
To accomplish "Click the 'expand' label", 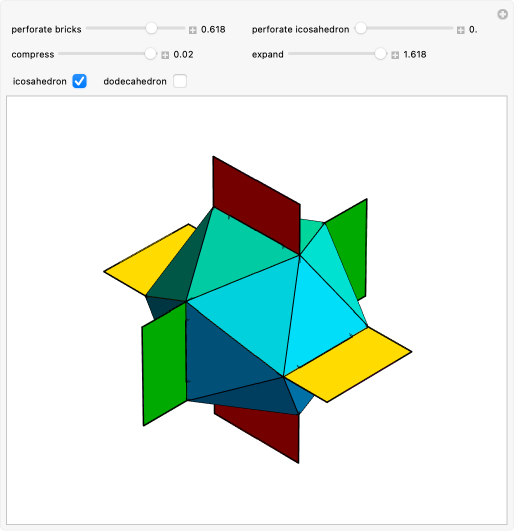I will pos(268,55).
